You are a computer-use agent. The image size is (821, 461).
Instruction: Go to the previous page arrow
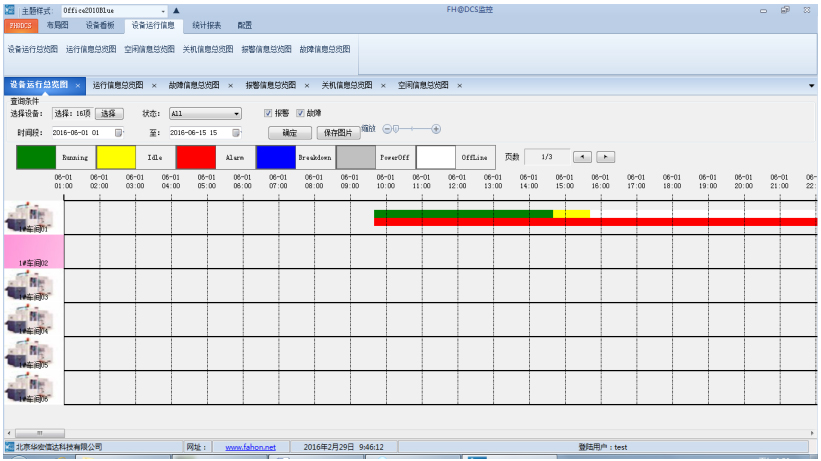click(582, 157)
